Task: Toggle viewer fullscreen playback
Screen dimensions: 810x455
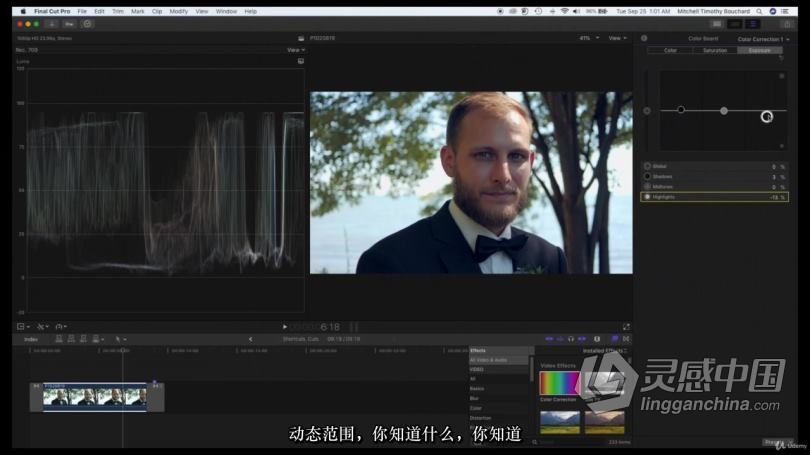Action: [626, 327]
